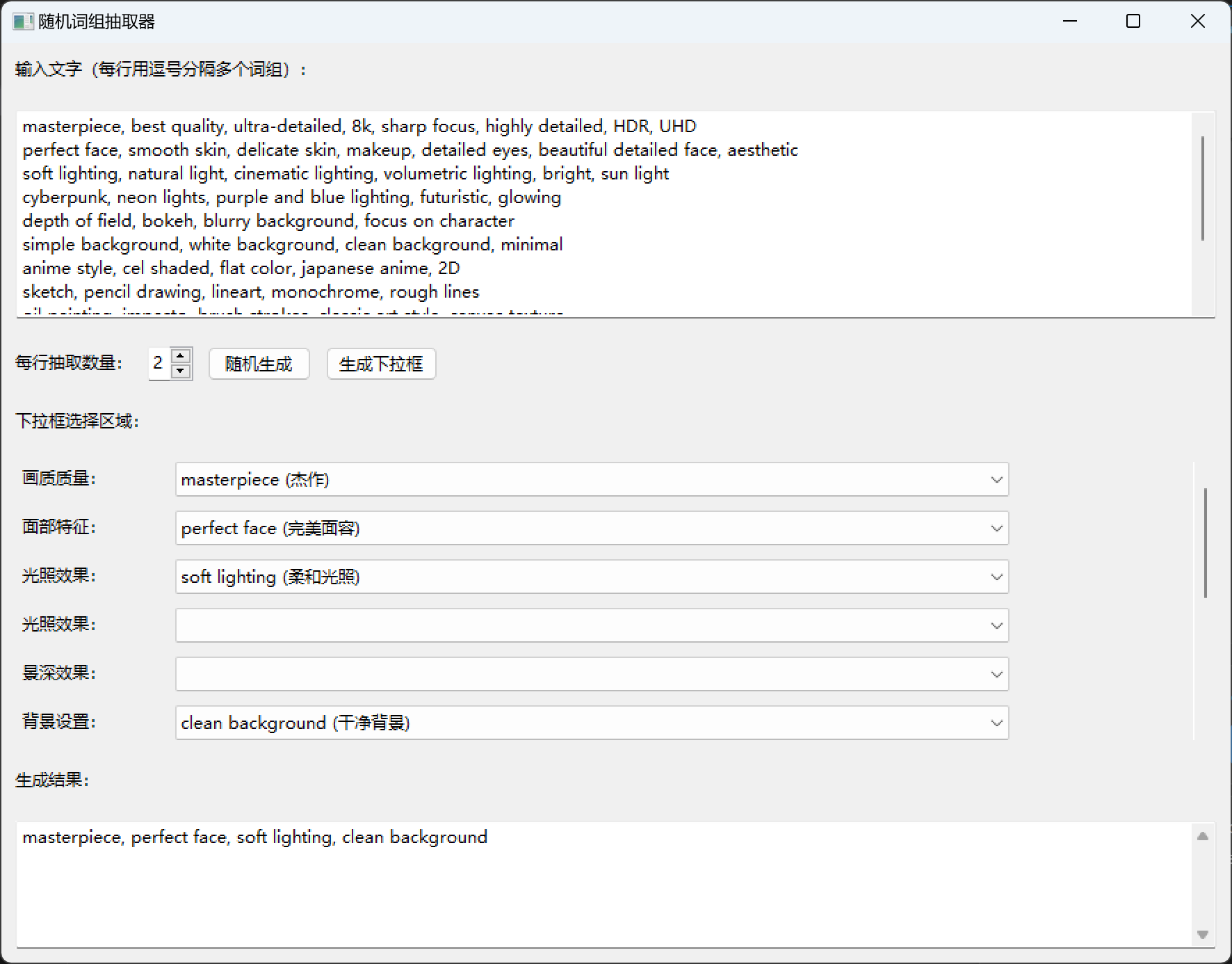Open the 画质质量 dropdown
The image size is (1232, 964).
[x=592, y=479]
